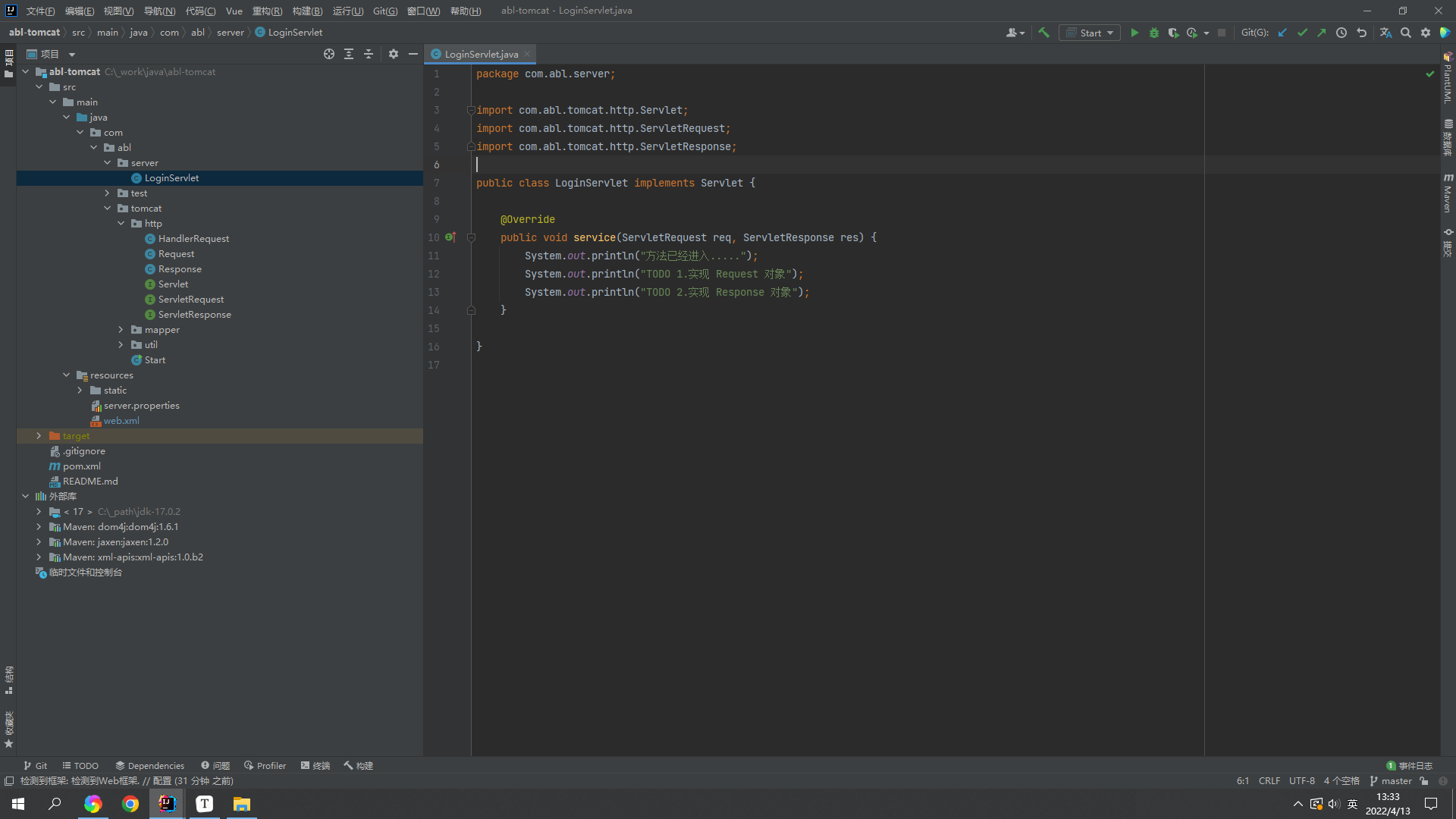1456x819 pixels.
Task: Open the 终端 tool window
Action: (315, 765)
